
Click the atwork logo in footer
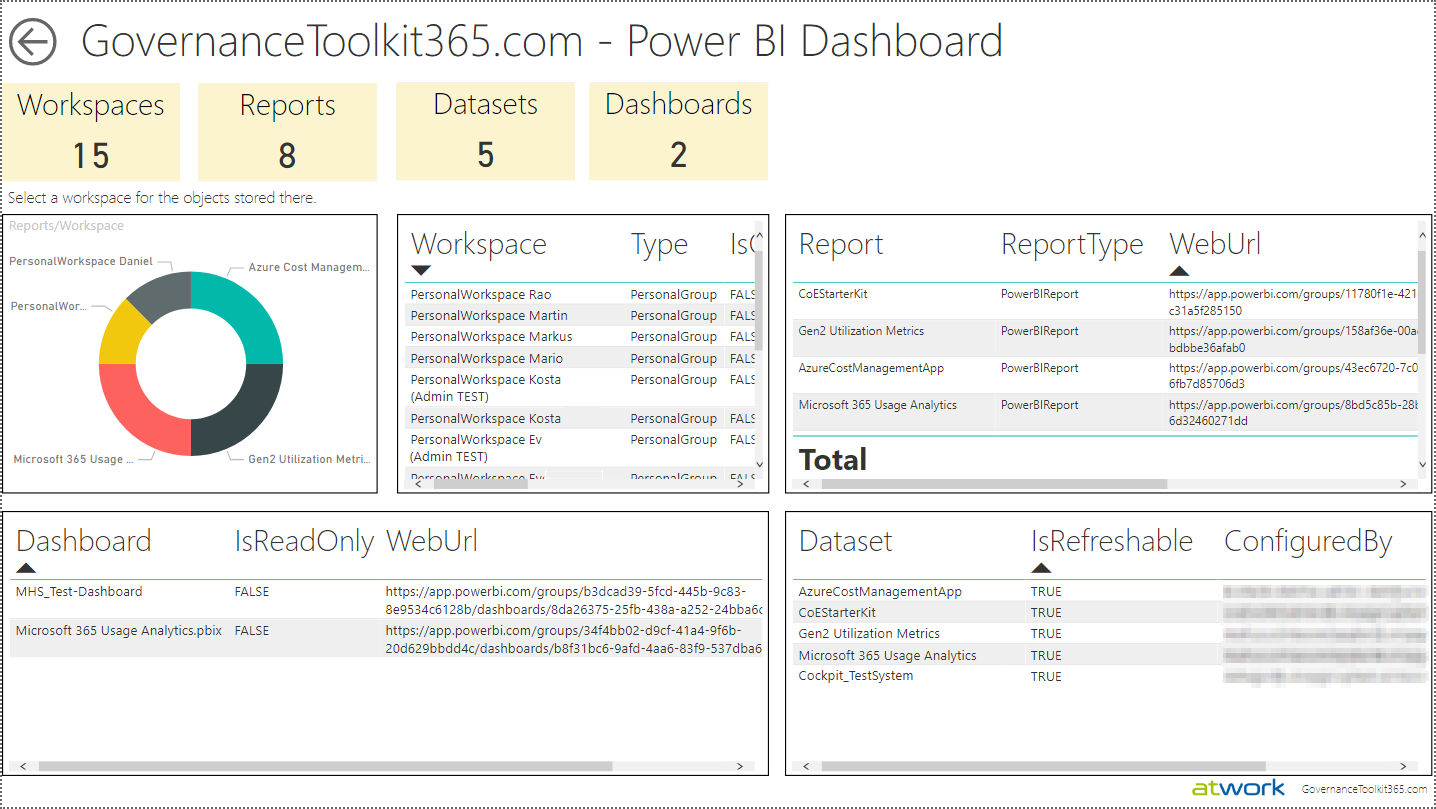click(x=1238, y=788)
